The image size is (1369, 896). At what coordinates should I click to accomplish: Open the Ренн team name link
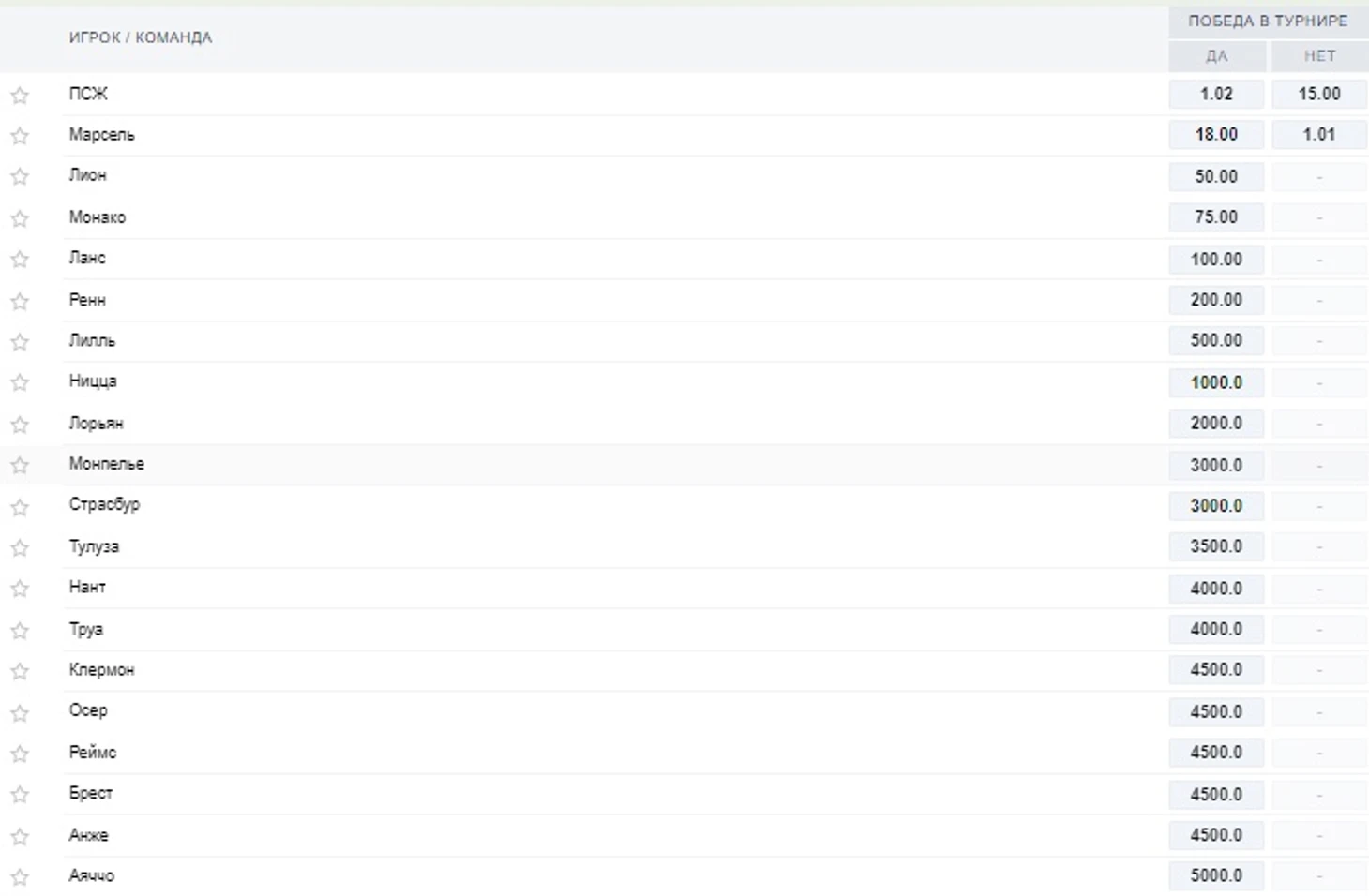tap(87, 300)
